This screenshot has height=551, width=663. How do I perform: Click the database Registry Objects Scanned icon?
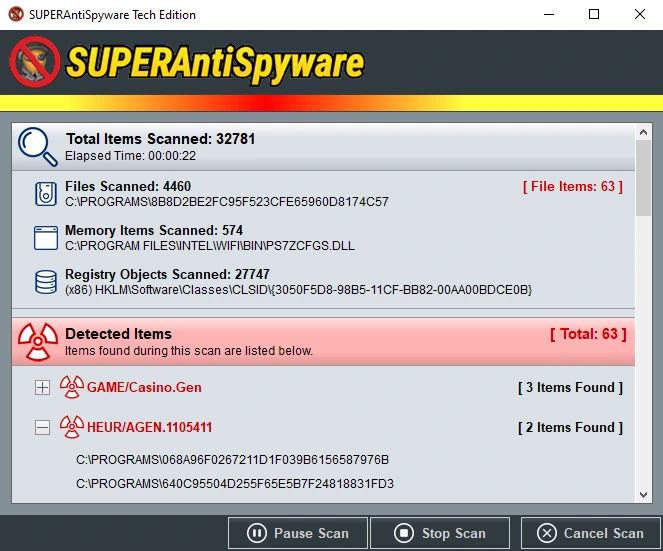[x=46, y=282]
